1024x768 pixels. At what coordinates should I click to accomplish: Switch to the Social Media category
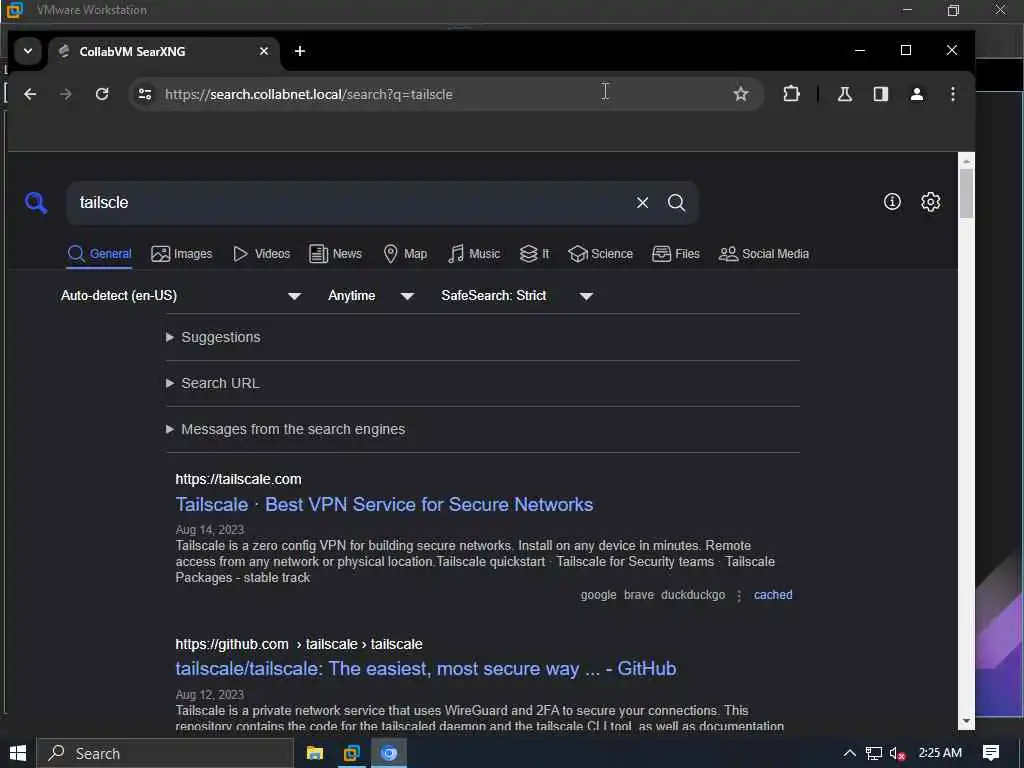tap(763, 254)
